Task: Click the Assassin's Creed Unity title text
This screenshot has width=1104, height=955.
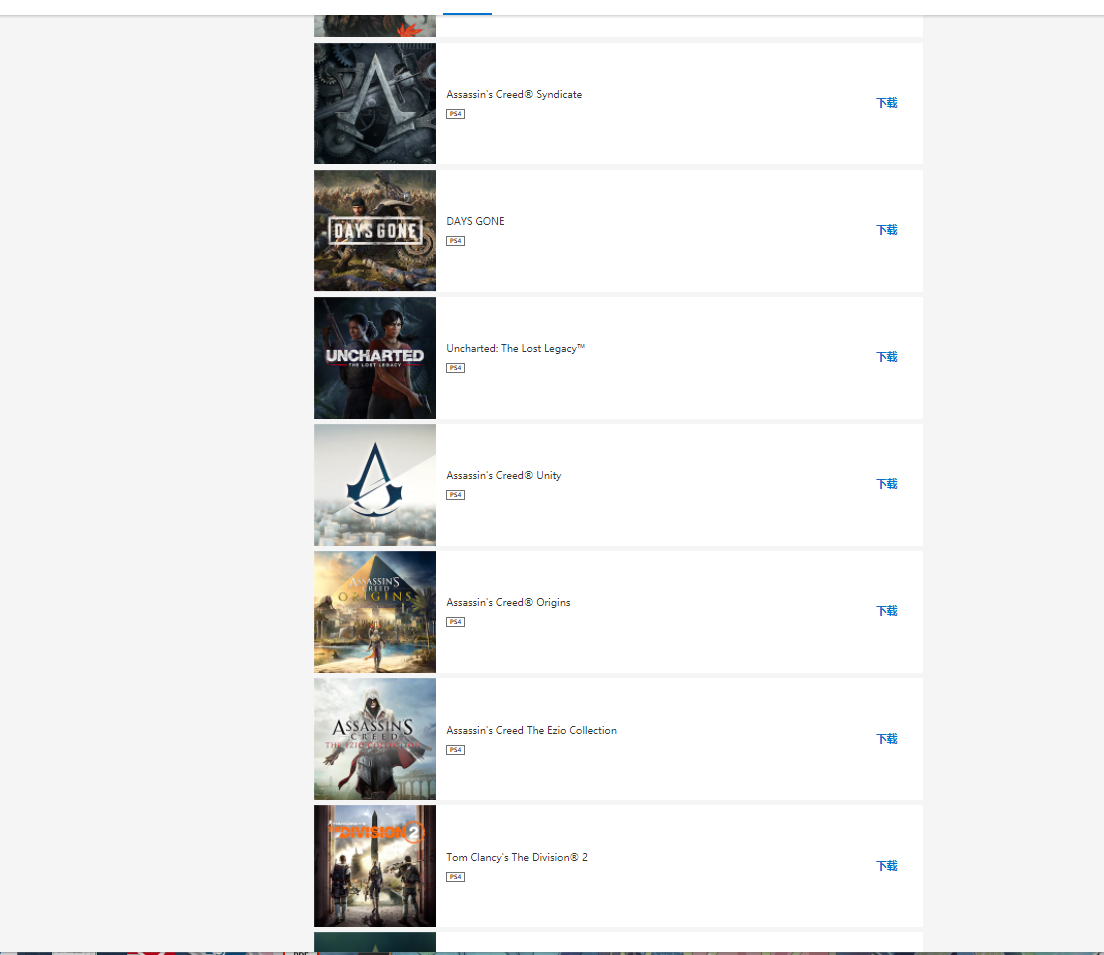Action: 503,475
